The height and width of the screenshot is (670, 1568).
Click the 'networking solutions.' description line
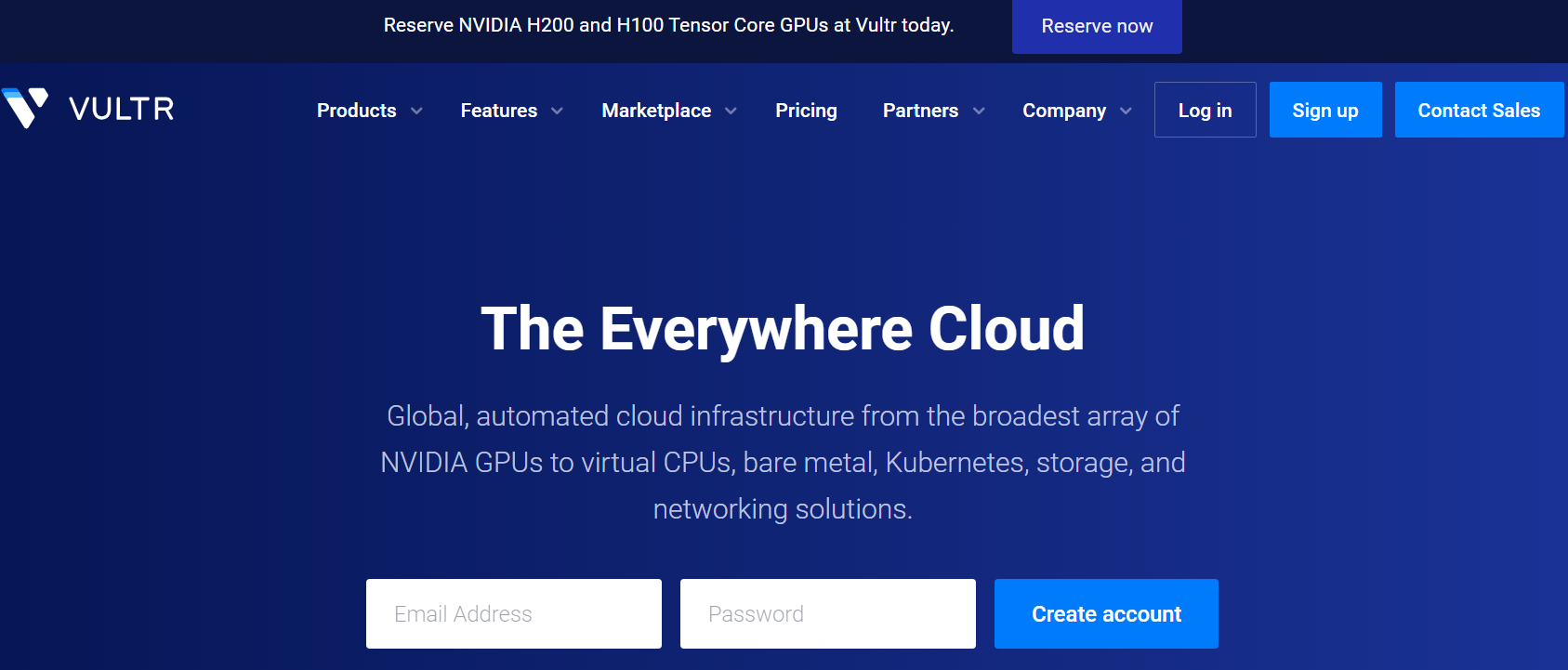click(783, 509)
